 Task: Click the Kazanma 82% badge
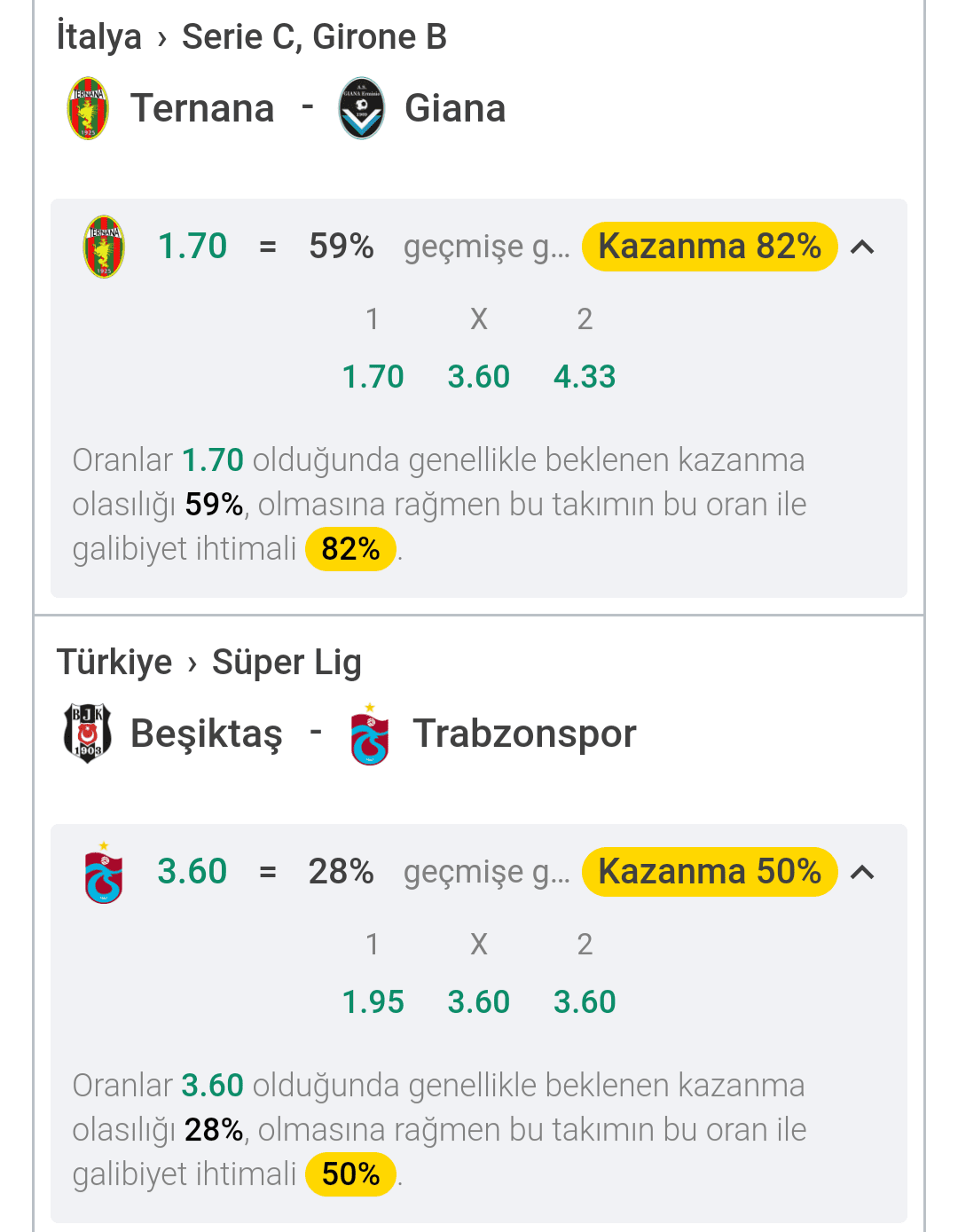710,247
